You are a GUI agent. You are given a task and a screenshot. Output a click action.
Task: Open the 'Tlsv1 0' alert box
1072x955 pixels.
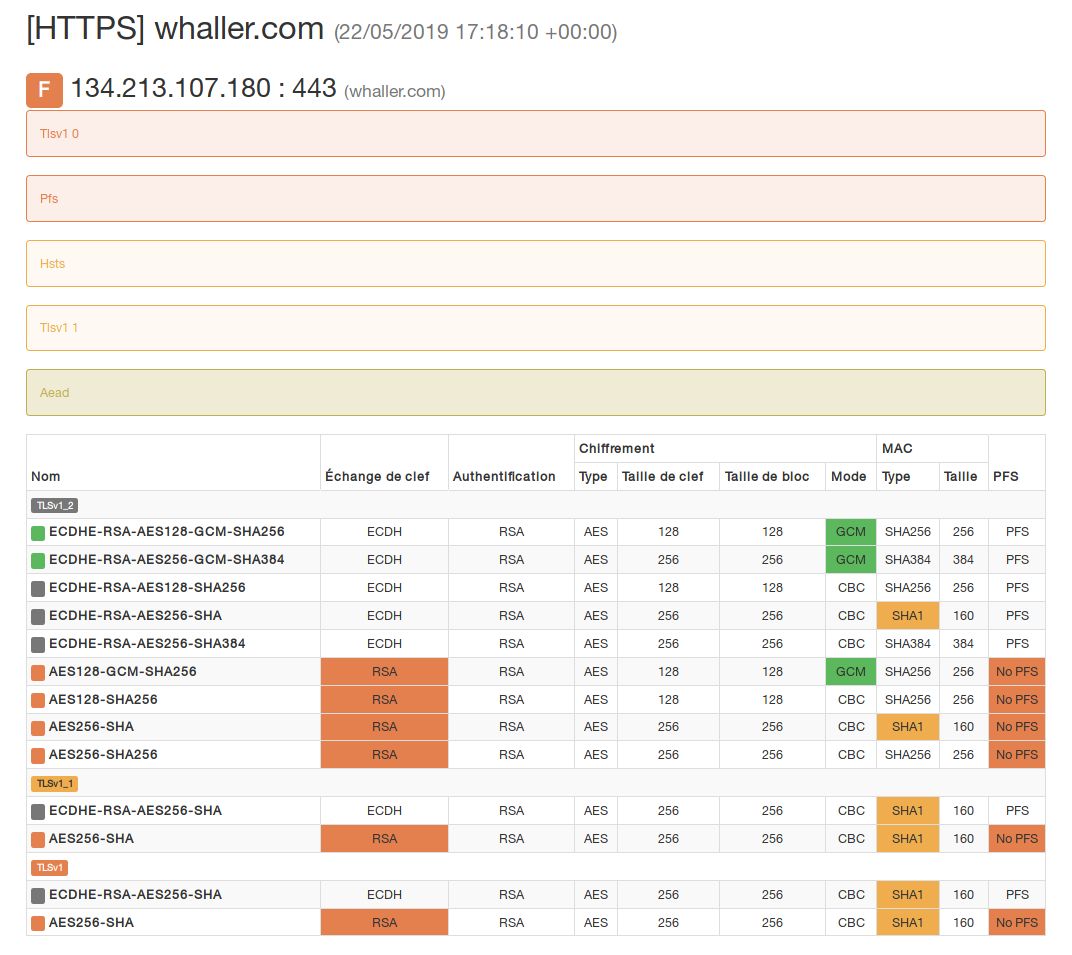click(535, 134)
